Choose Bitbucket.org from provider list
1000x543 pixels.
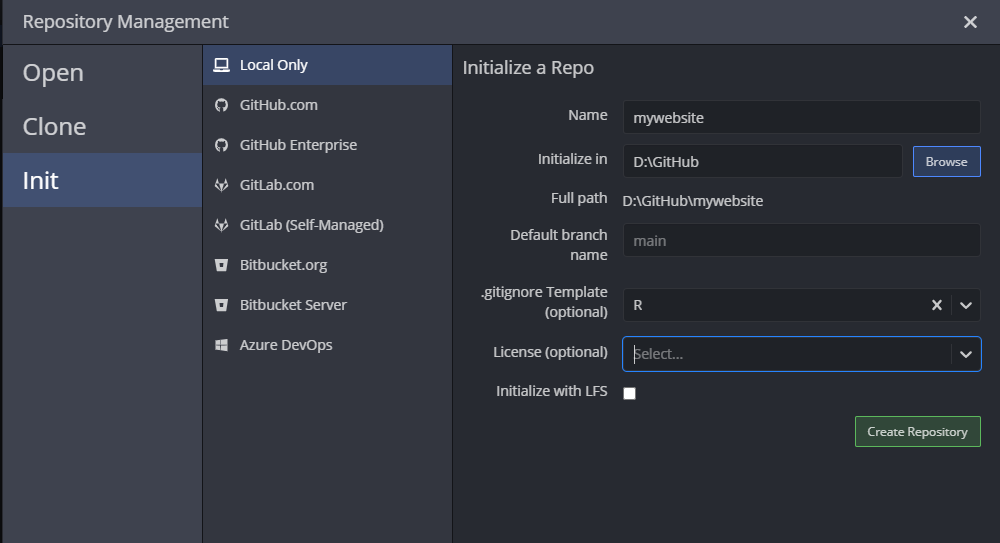pyautogui.click(x=327, y=265)
